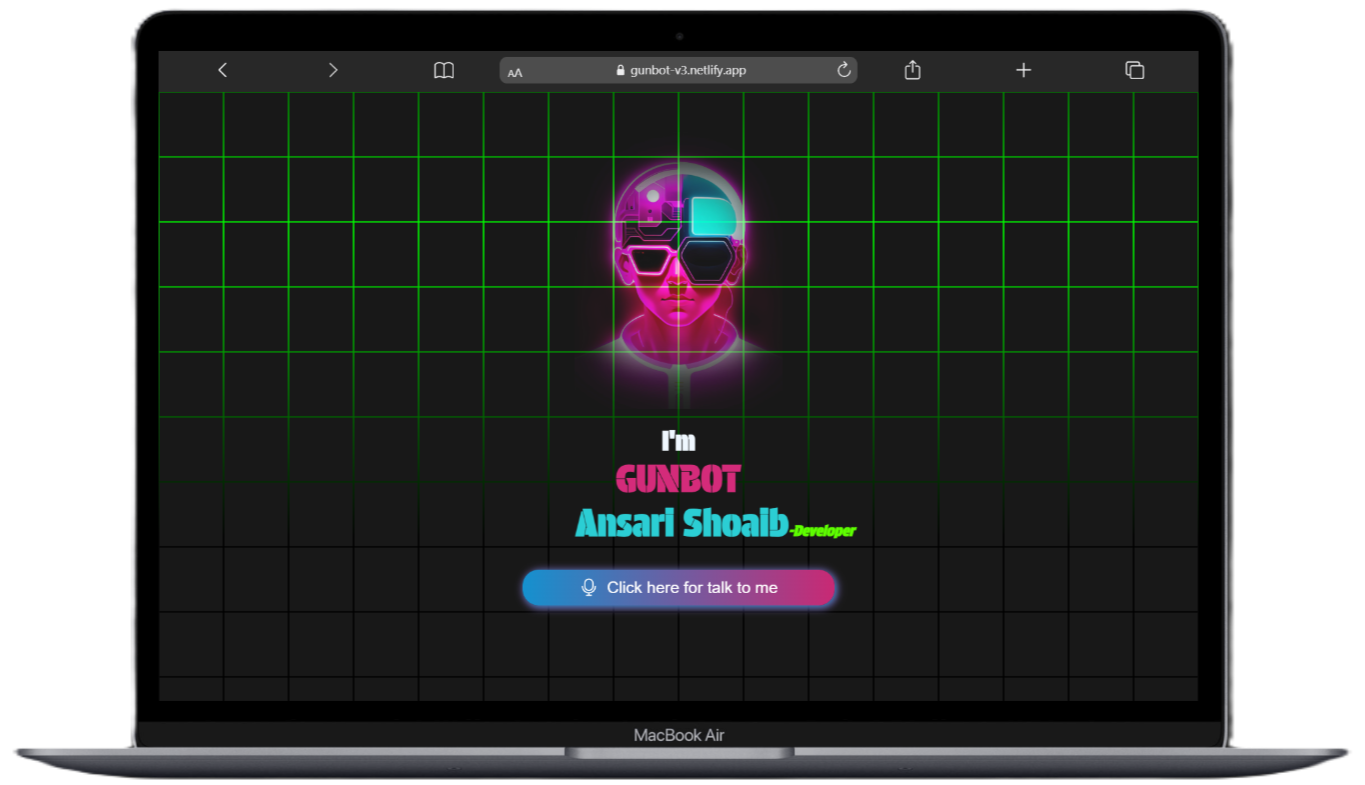This screenshot has height=785, width=1365.
Task: Show the tab overview icon
Action: (x=1134, y=70)
